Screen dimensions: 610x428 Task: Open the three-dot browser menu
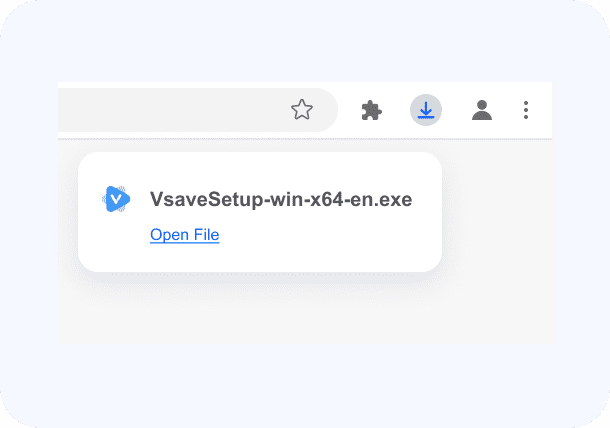pyautogui.click(x=526, y=110)
